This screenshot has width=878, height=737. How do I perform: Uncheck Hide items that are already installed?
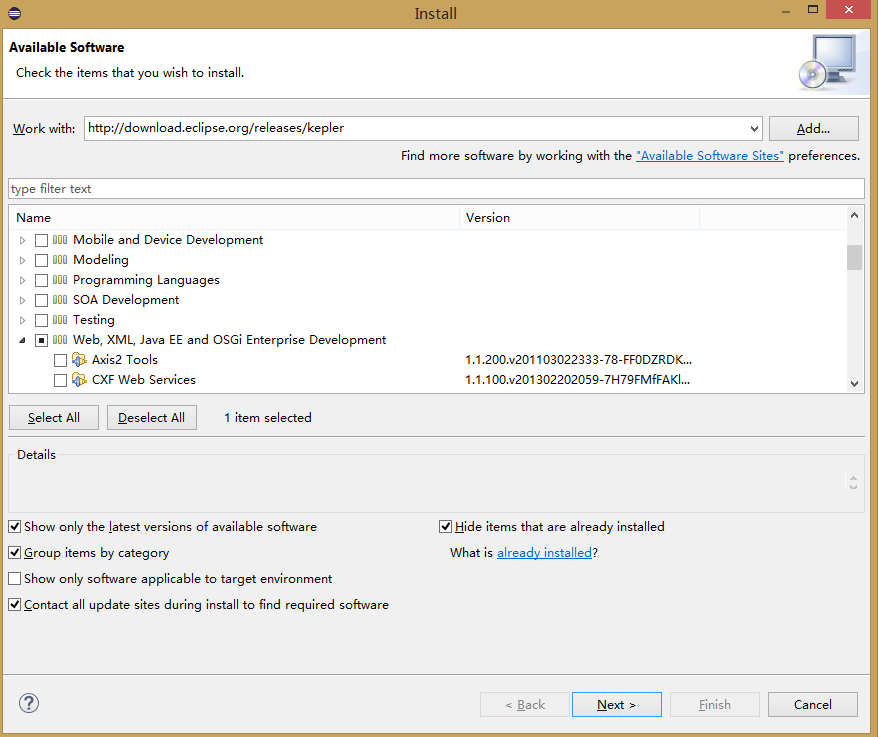coord(446,526)
